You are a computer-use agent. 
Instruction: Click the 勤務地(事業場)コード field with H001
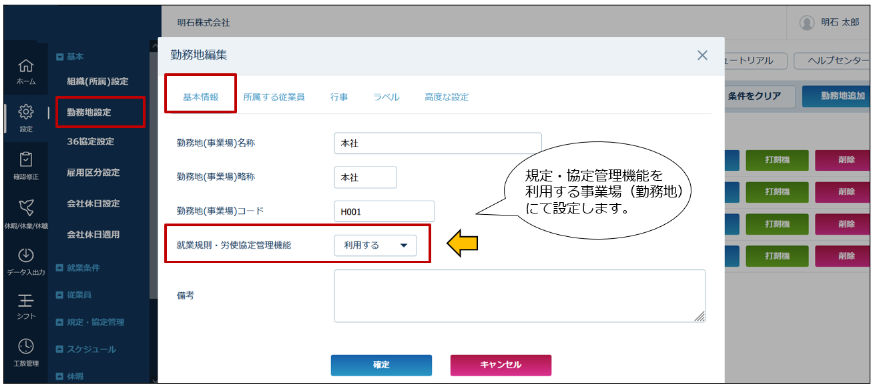click(x=384, y=212)
